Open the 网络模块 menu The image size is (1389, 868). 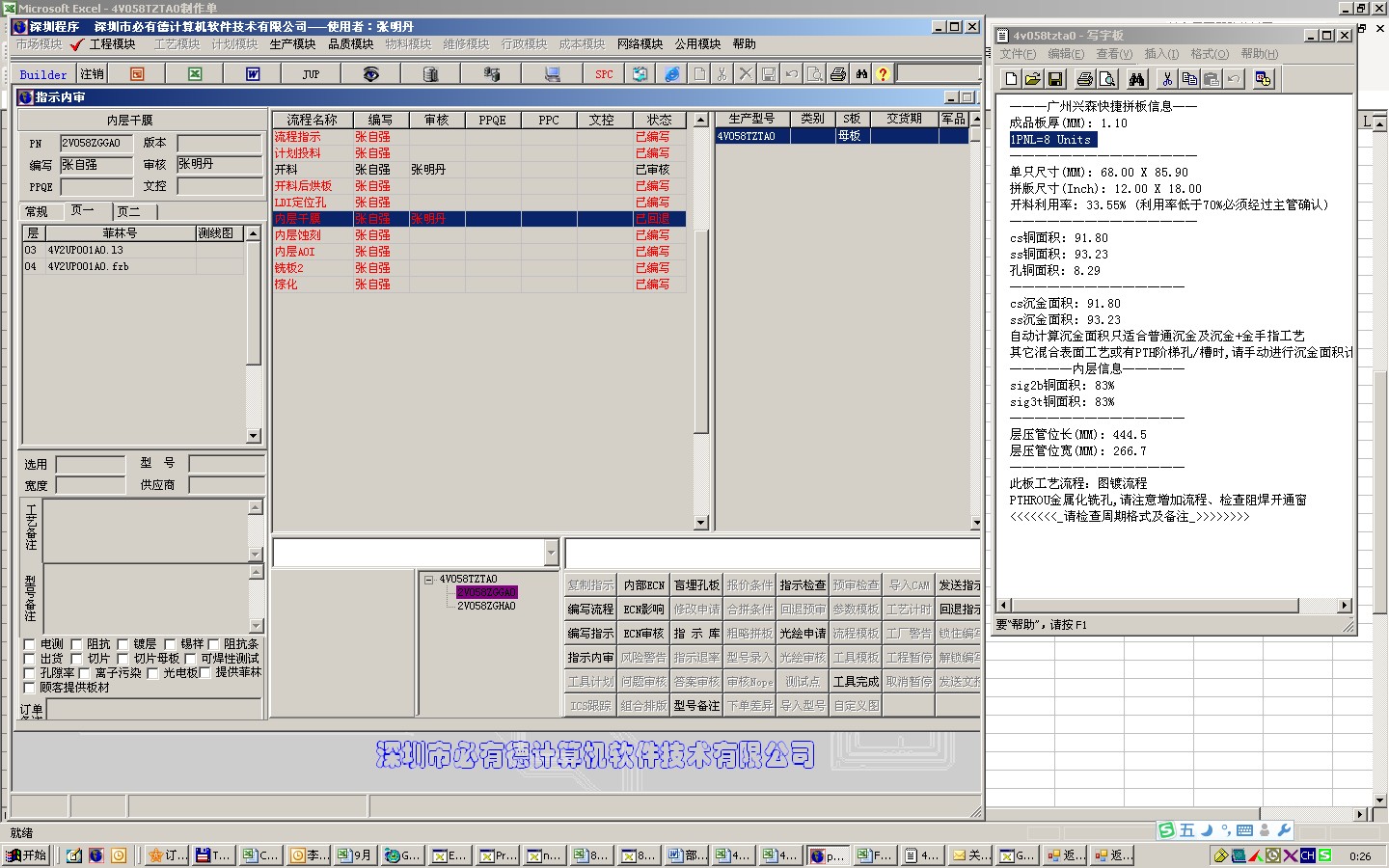coord(640,44)
